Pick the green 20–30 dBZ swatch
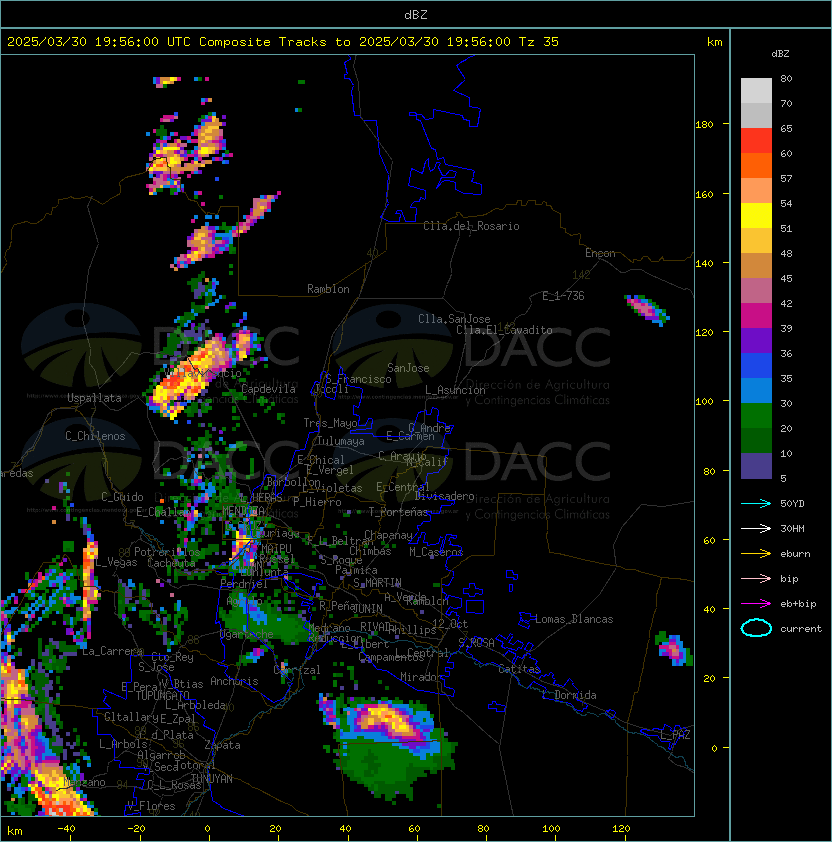Viewport: 832px width, 842px height. [x=756, y=416]
